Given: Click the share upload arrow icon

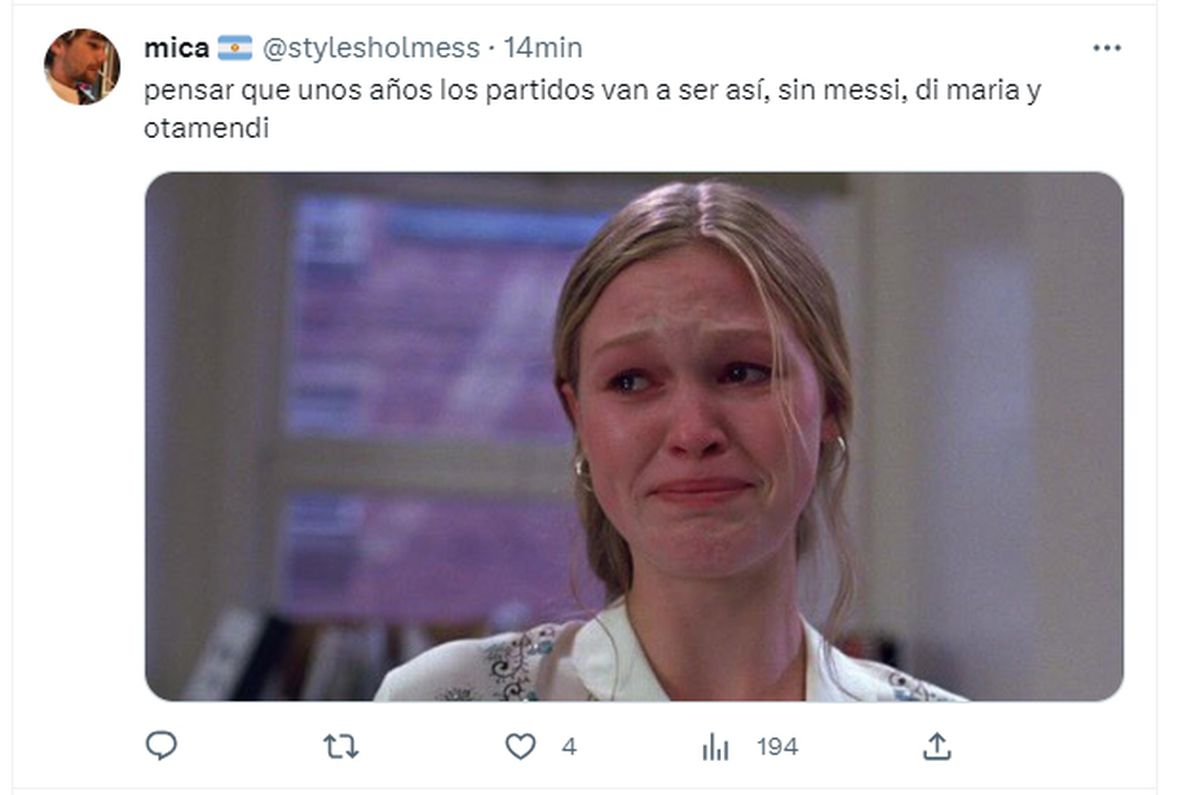Looking at the screenshot, I should [x=936, y=745].
